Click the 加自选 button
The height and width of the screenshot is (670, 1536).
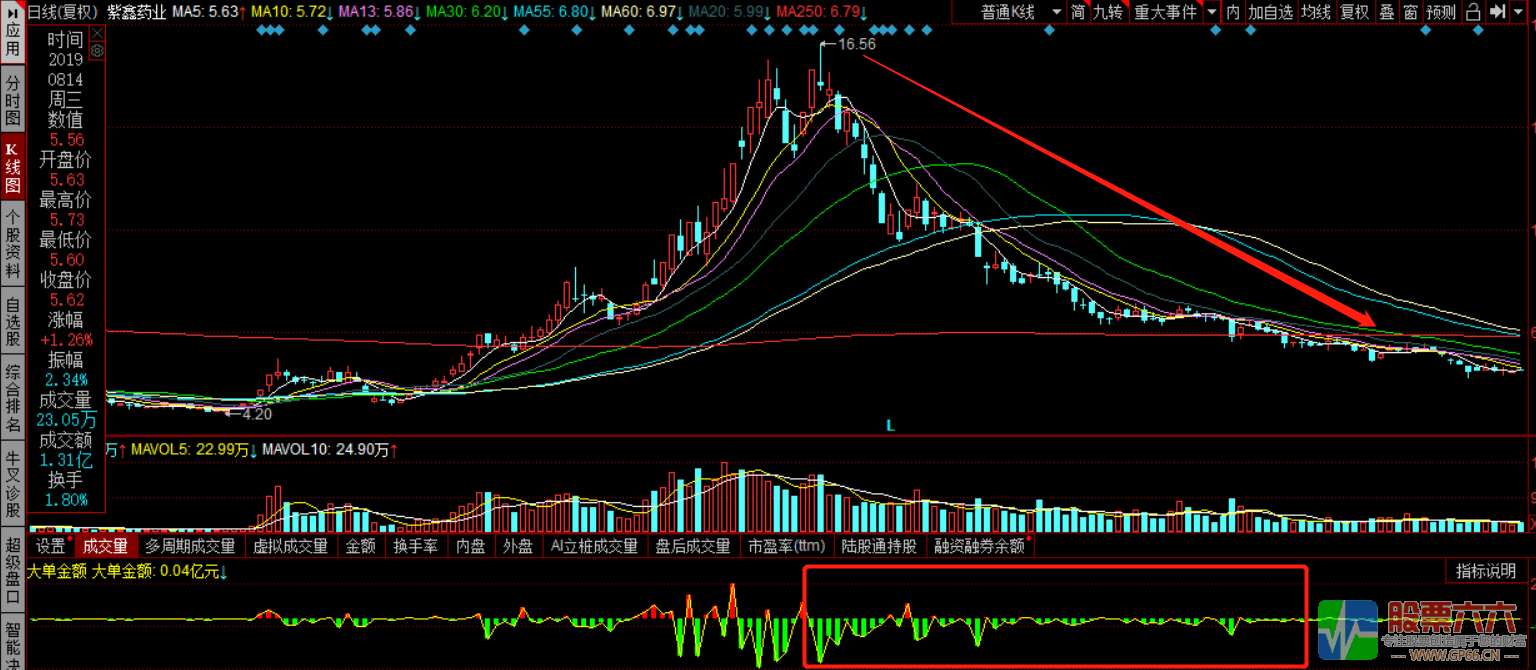pyautogui.click(x=1270, y=12)
